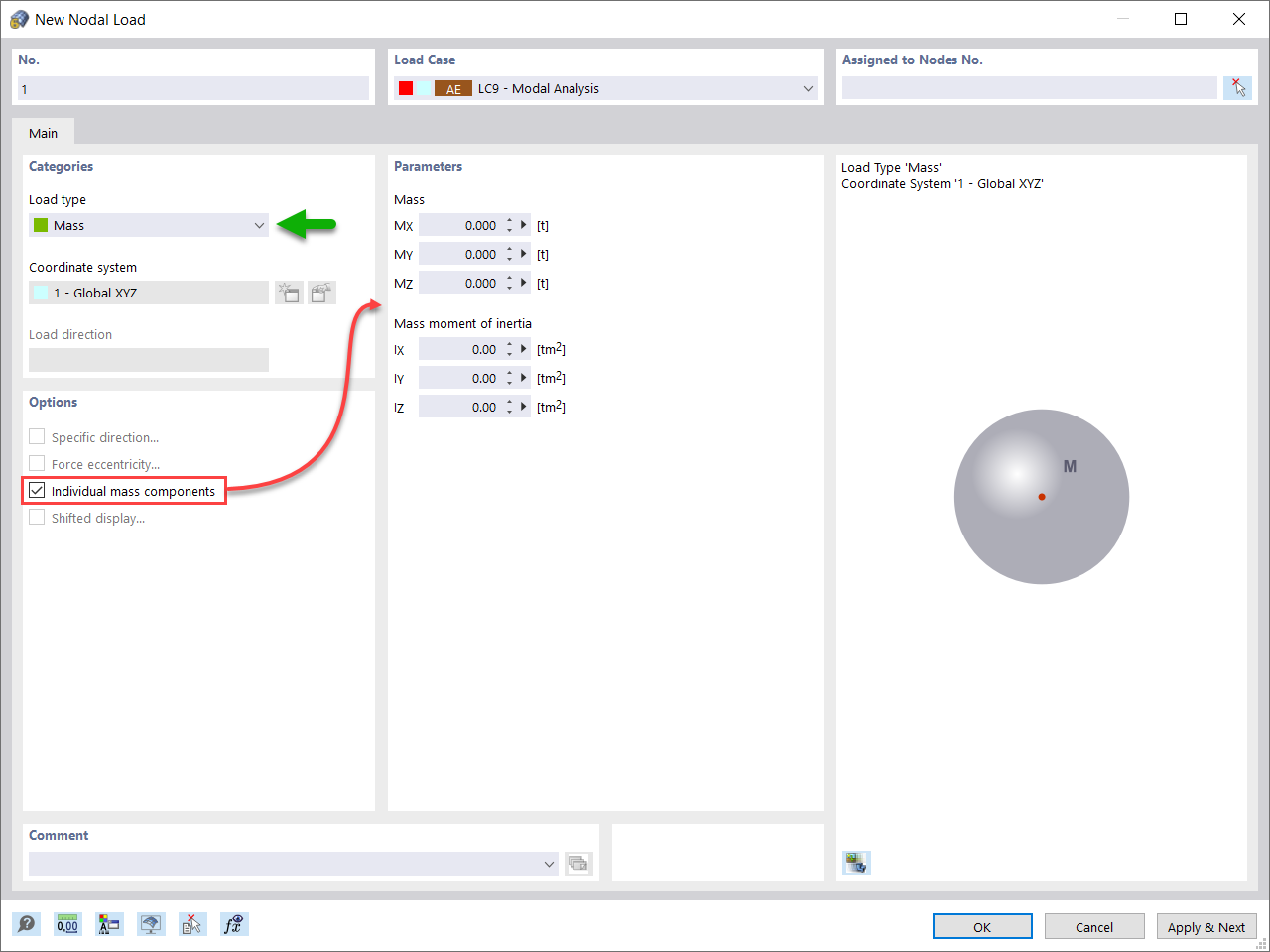Image resolution: width=1270 pixels, height=952 pixels.
Task: Switch to the Main tab
Action: point(43,132)
